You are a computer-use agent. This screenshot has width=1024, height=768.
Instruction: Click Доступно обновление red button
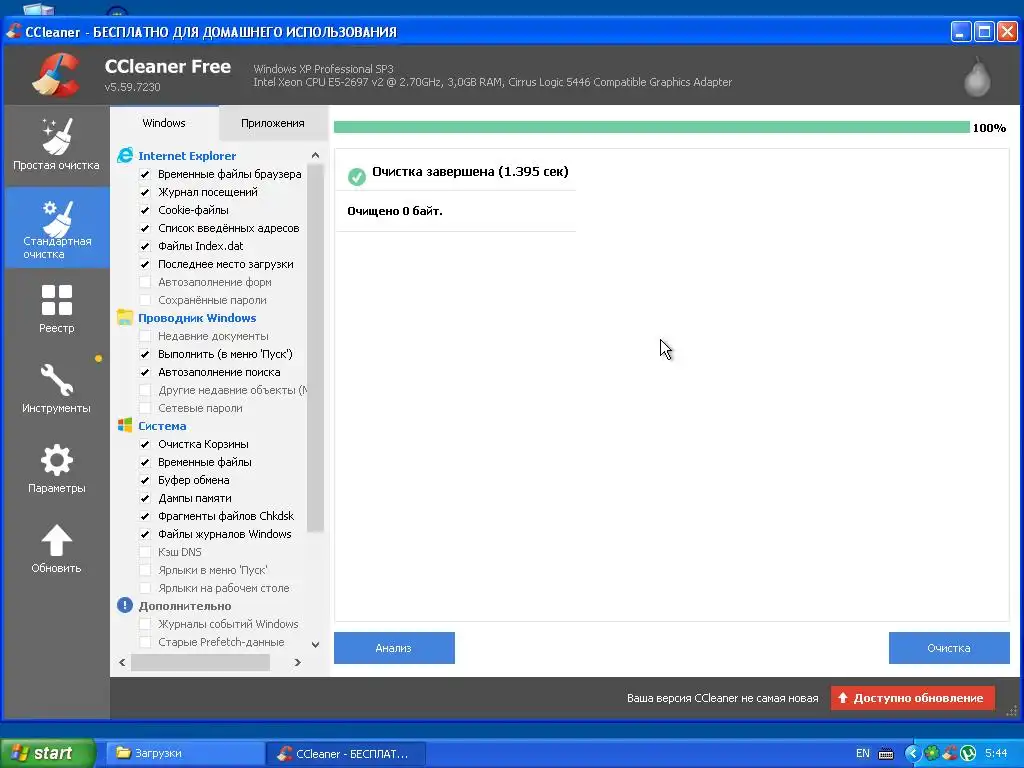[x=912, y=698]
